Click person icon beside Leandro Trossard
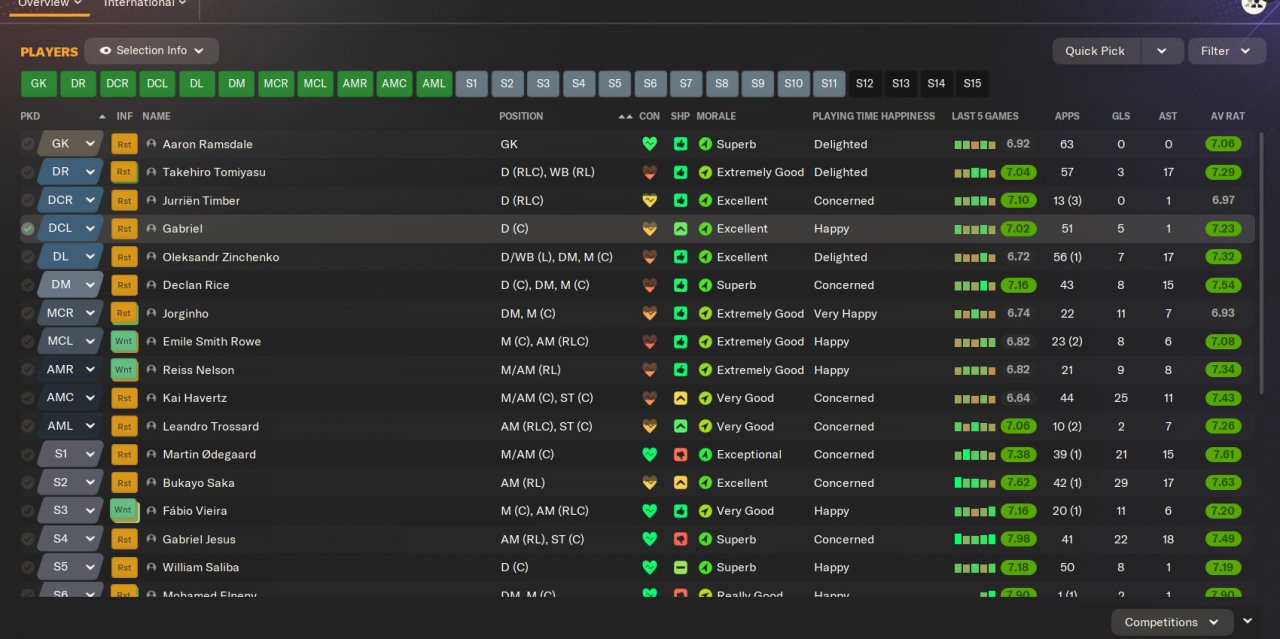The height and width of the screenshot is (639, 1280). click(152, 426)
